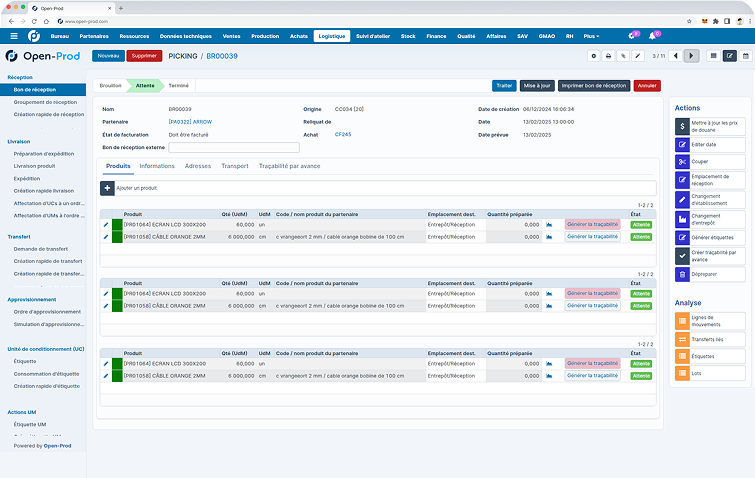
Task: Open Étiquettes analysis button
Action: [710, 356]
